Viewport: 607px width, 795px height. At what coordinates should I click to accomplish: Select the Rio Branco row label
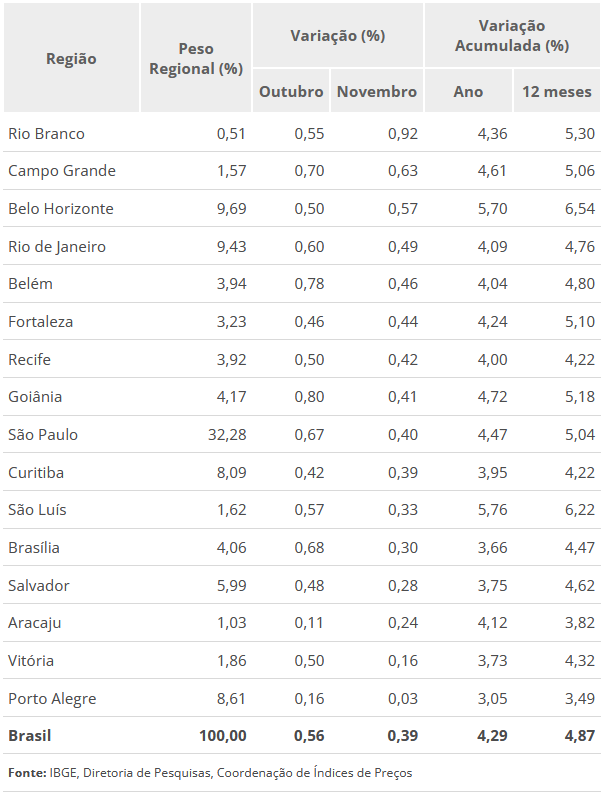(x=46, y=133)
